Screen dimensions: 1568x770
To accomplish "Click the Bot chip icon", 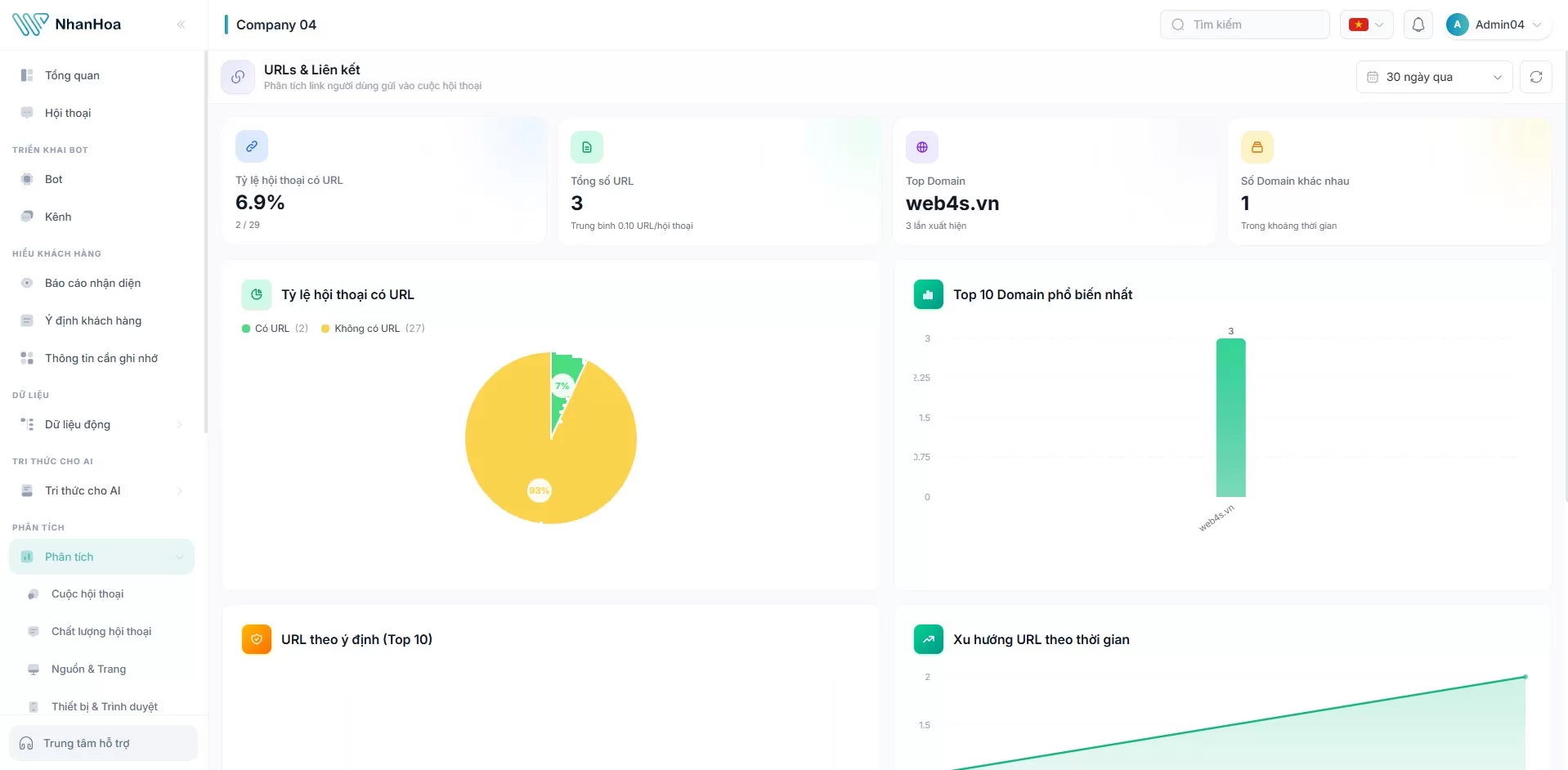I will click(27, 179).
